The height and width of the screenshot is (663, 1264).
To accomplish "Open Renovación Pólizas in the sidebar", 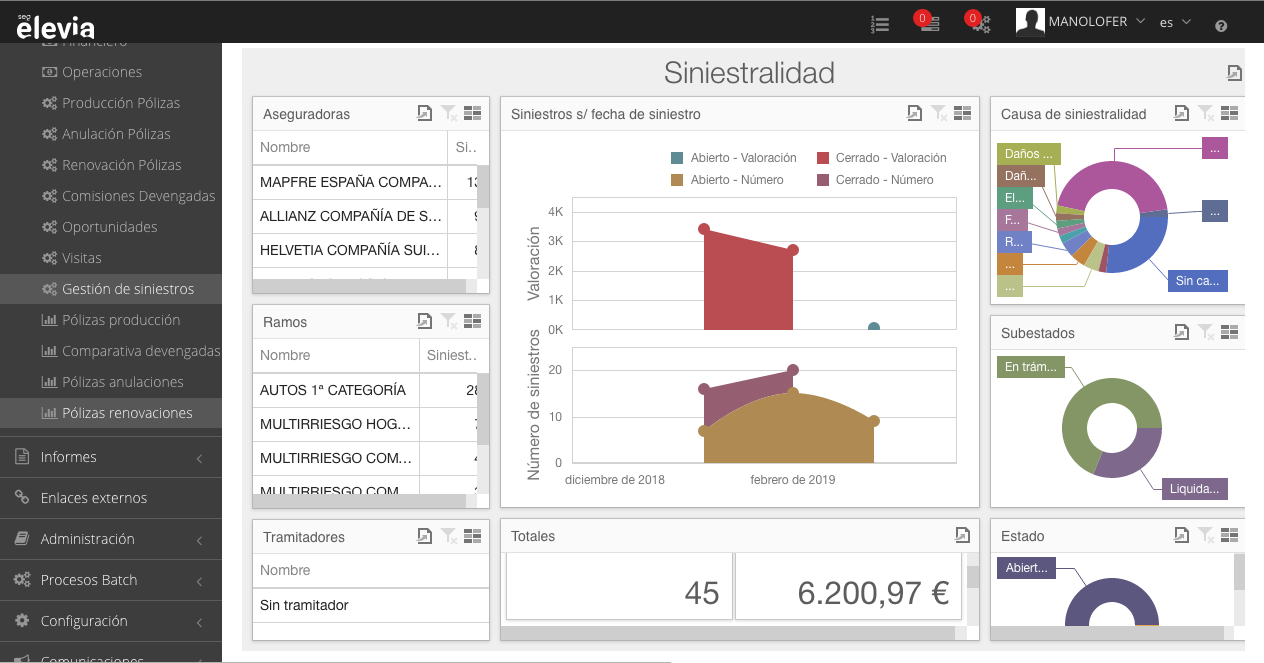I will pyautogui.click(x=111, y=165).
